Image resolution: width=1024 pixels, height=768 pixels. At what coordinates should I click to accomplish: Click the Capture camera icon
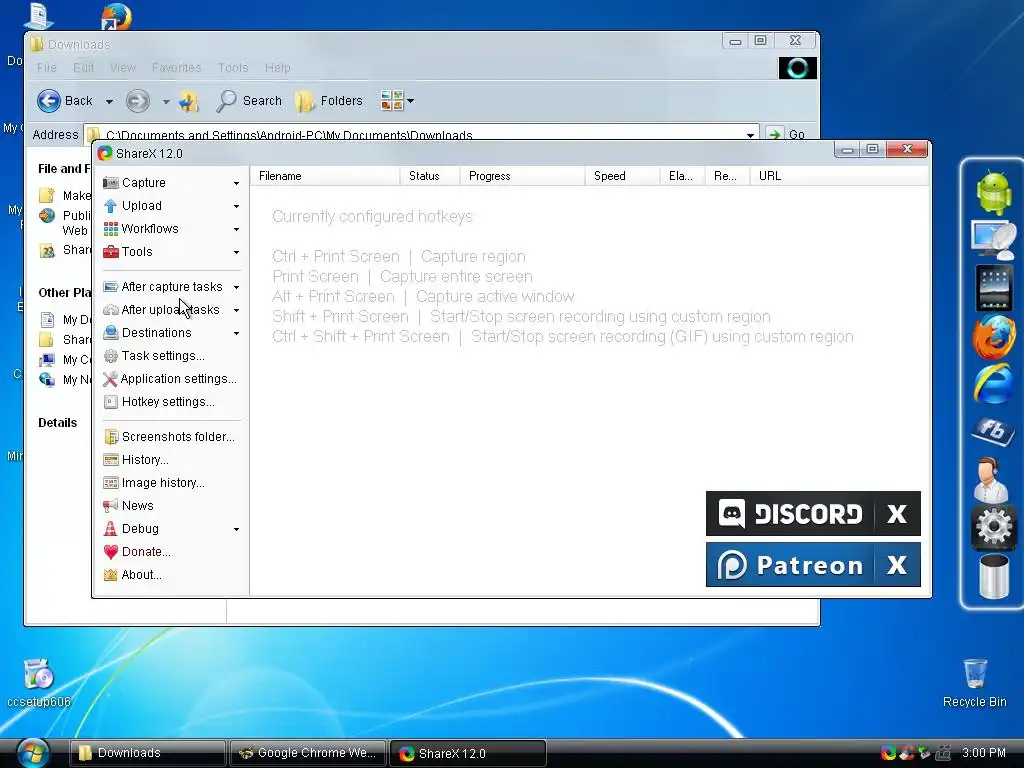(x=111, y=183)
